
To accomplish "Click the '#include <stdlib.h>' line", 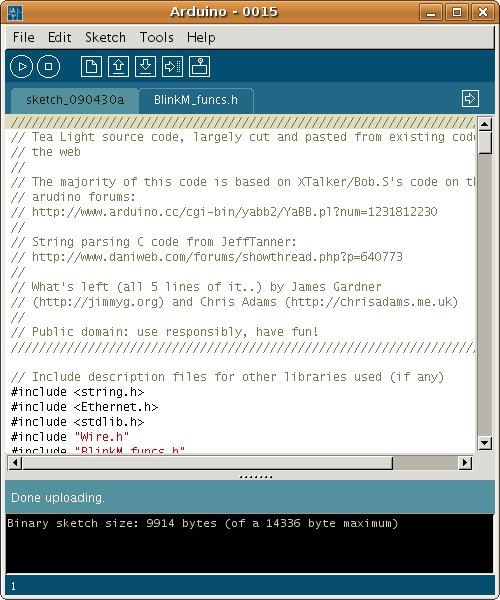I will pos(77,422).
